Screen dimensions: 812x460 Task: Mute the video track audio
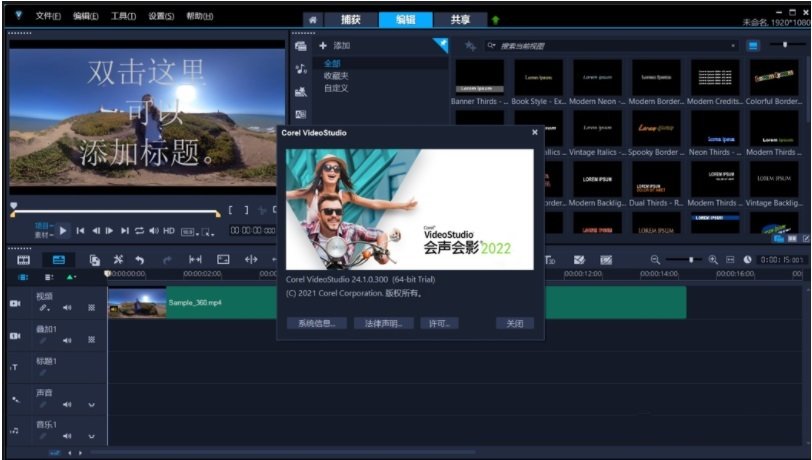[x=67, y=308]
